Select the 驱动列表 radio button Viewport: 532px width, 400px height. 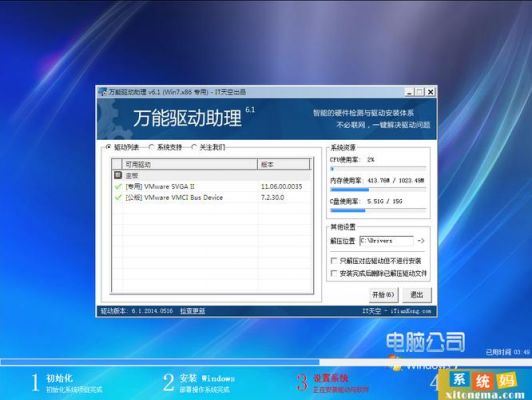click(108, 147)
